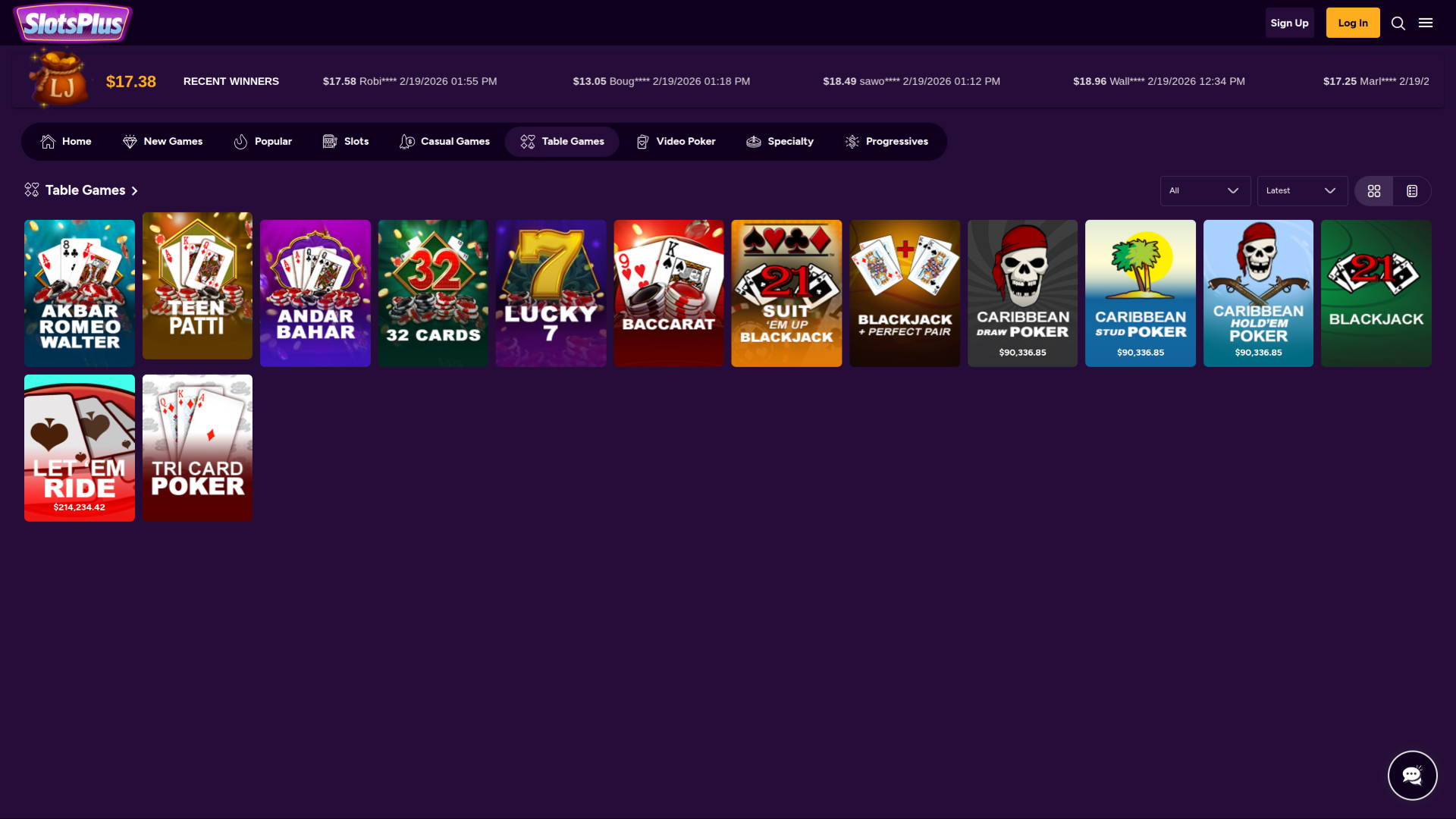Click the Casual Games bell icon

pyautogui.click(x=406, y=141)
